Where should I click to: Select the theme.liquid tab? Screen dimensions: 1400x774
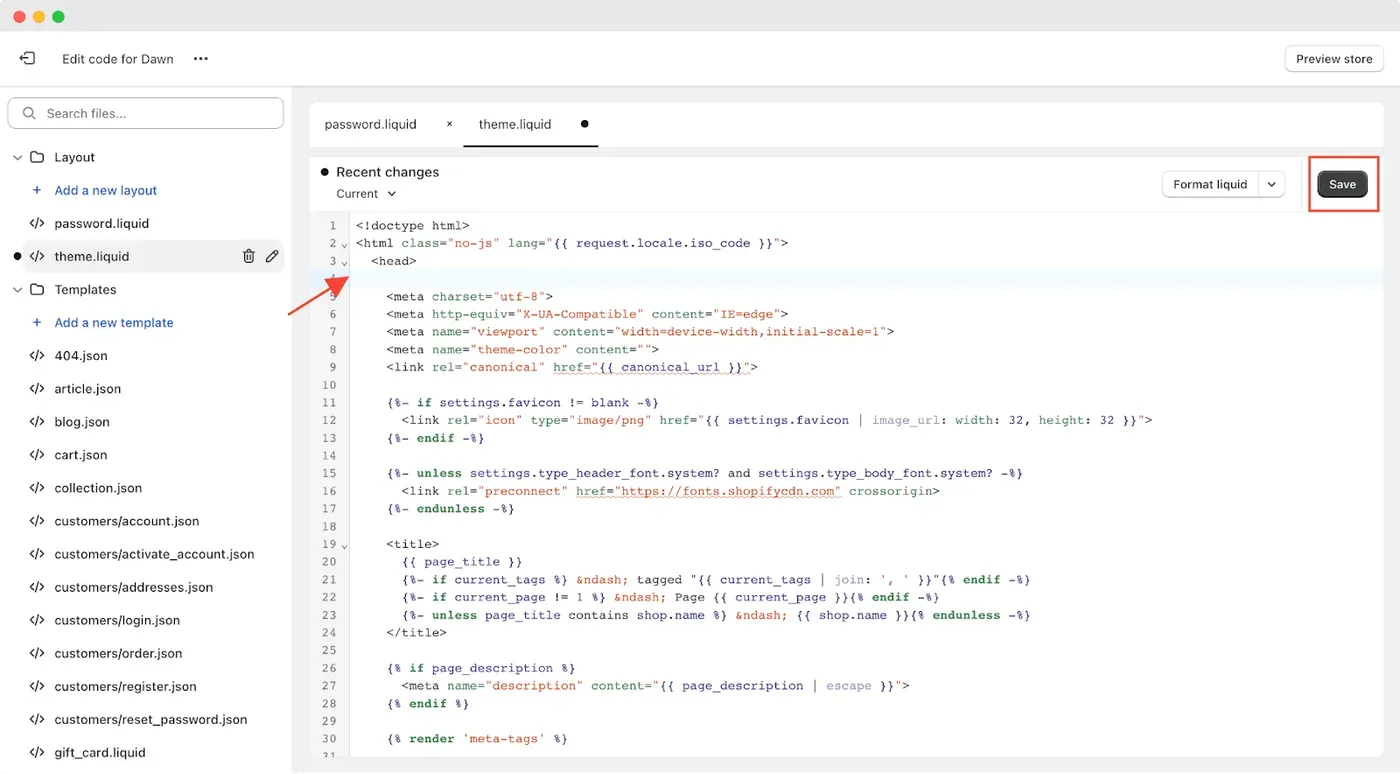(515, 124)
